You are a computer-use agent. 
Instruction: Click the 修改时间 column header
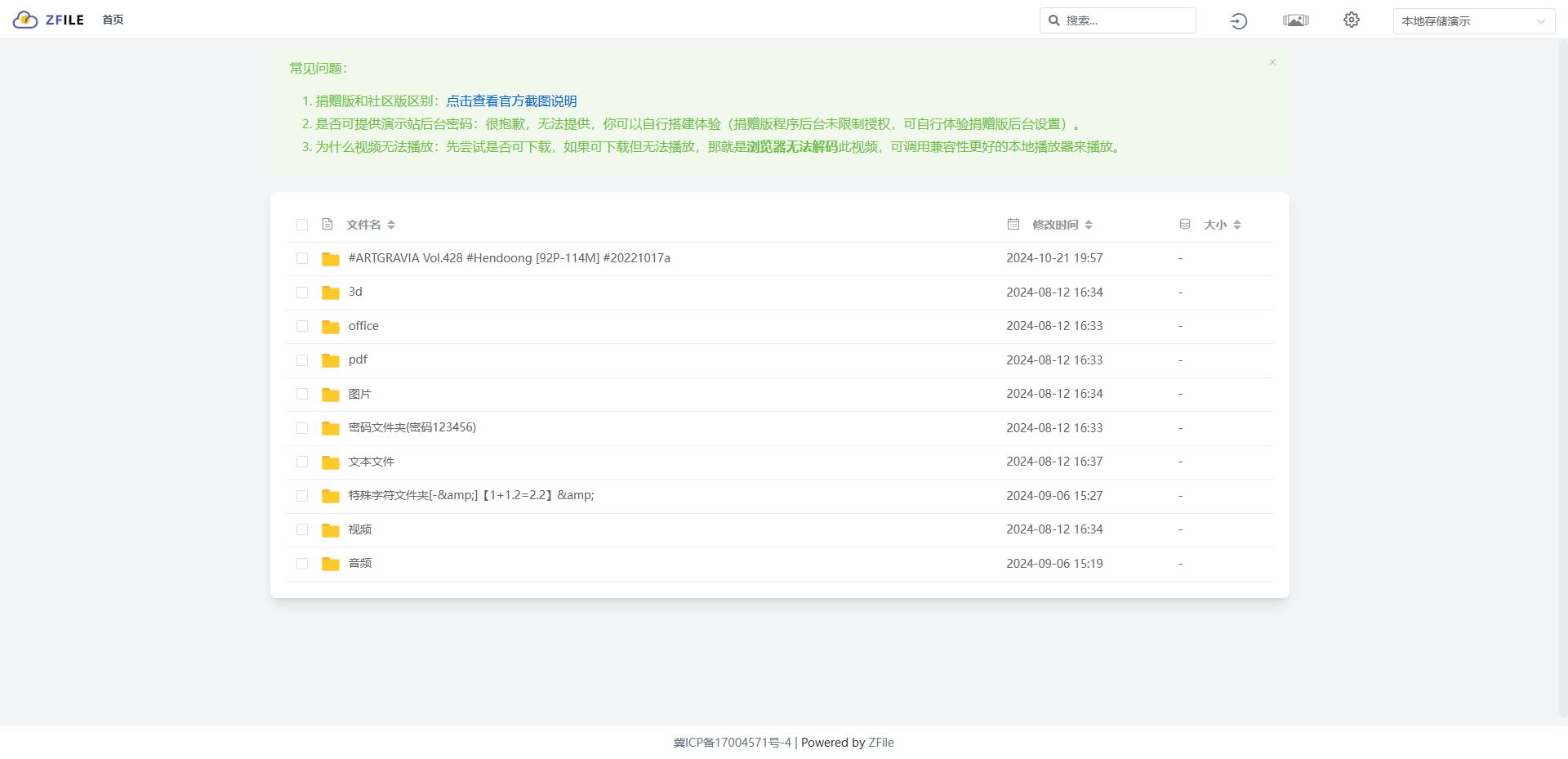tap(1055, 225)
